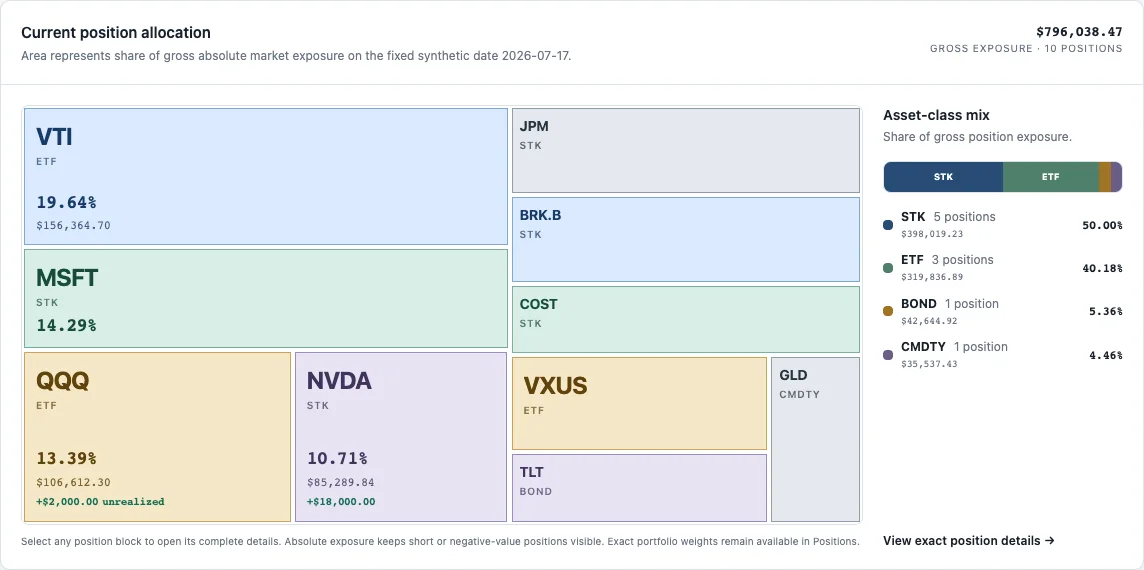Click the gold BOND legend dot
This screenshot has height=570, width=1144.
(888, 311)
